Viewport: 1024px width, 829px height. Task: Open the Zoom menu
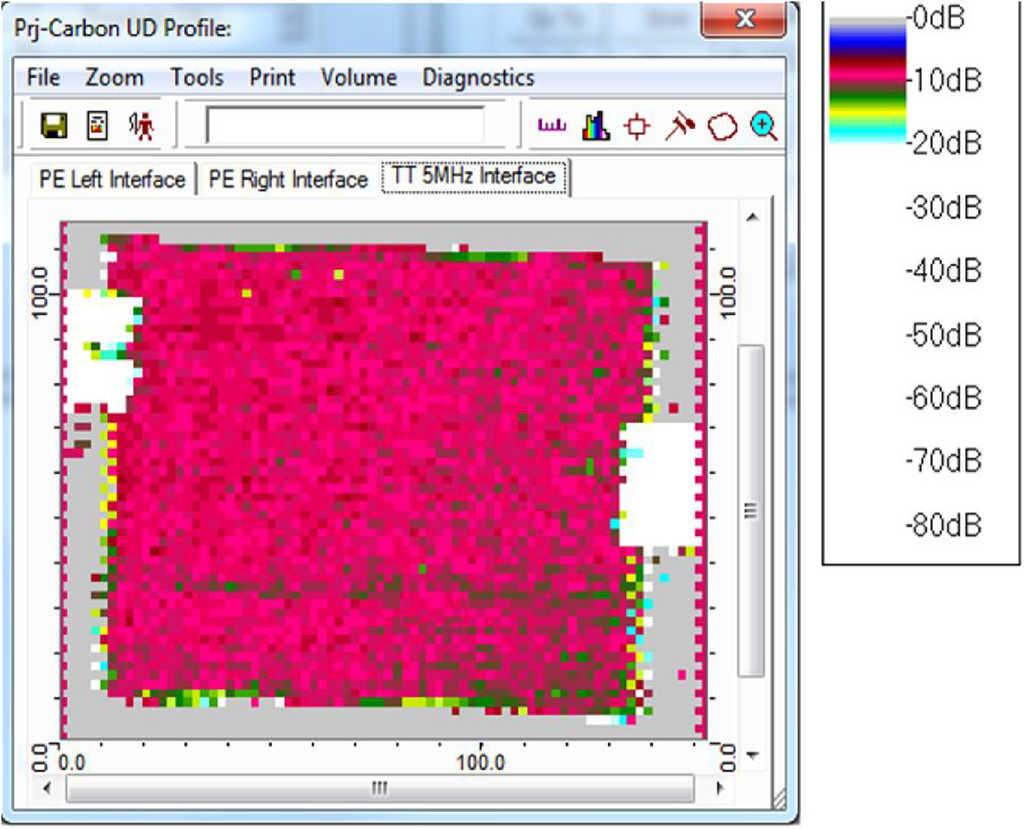pyautogui.click(x=114, y=78)
